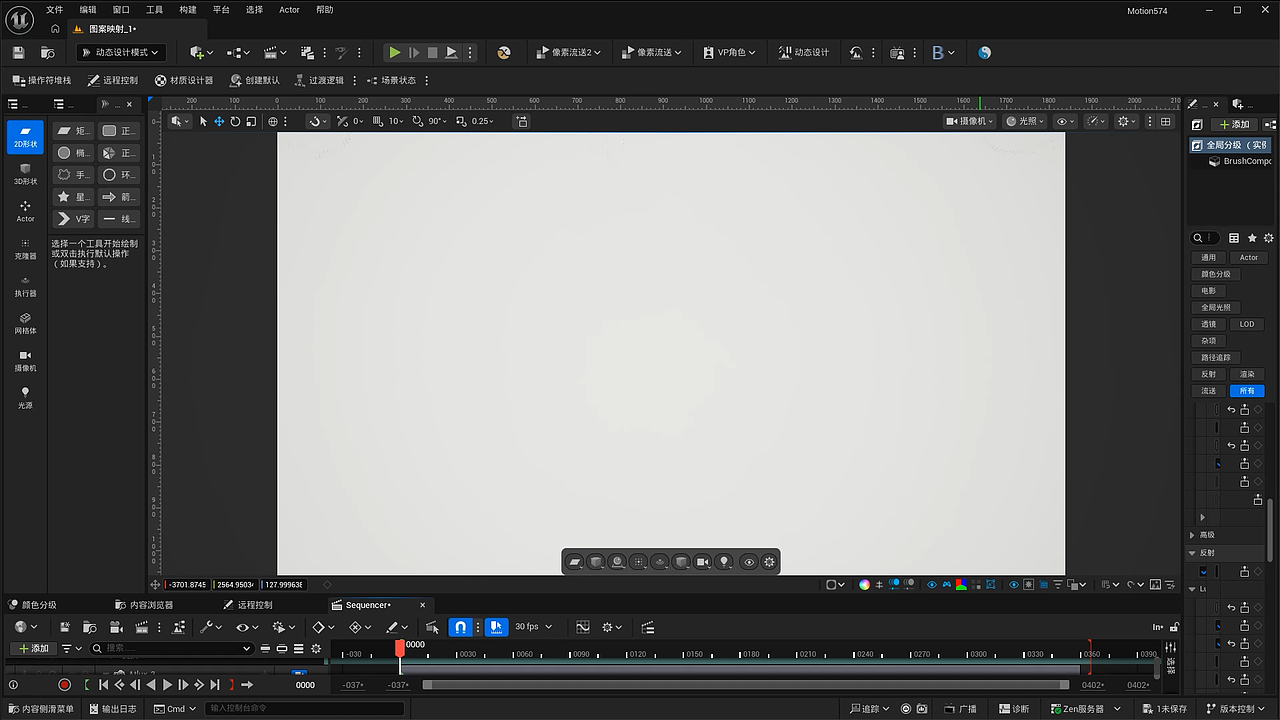Click the color wheel icon in viewport bottom bar
This screenshot has height=720, width=1280.
tap(864, 585)
